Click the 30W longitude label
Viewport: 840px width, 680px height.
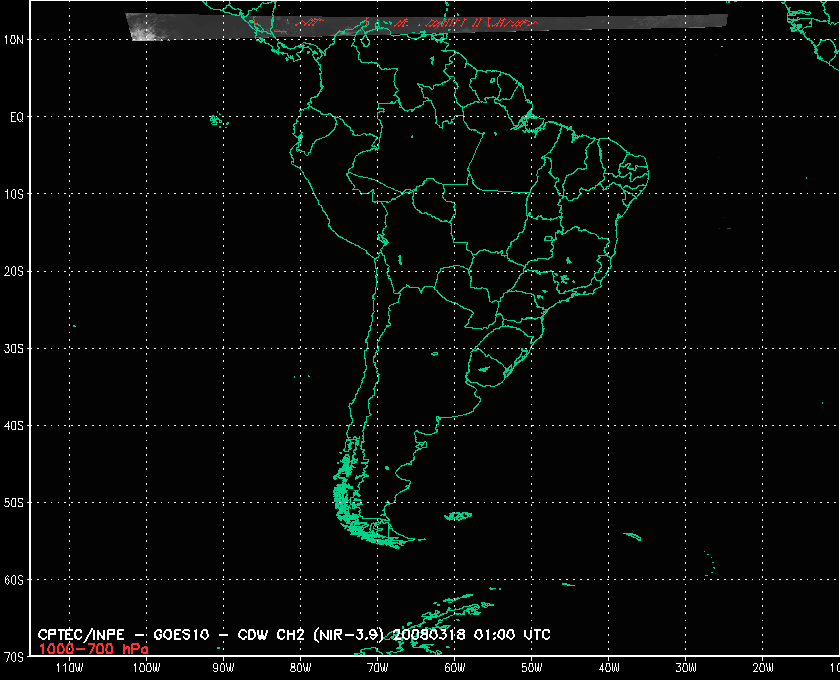click(686, 668)
